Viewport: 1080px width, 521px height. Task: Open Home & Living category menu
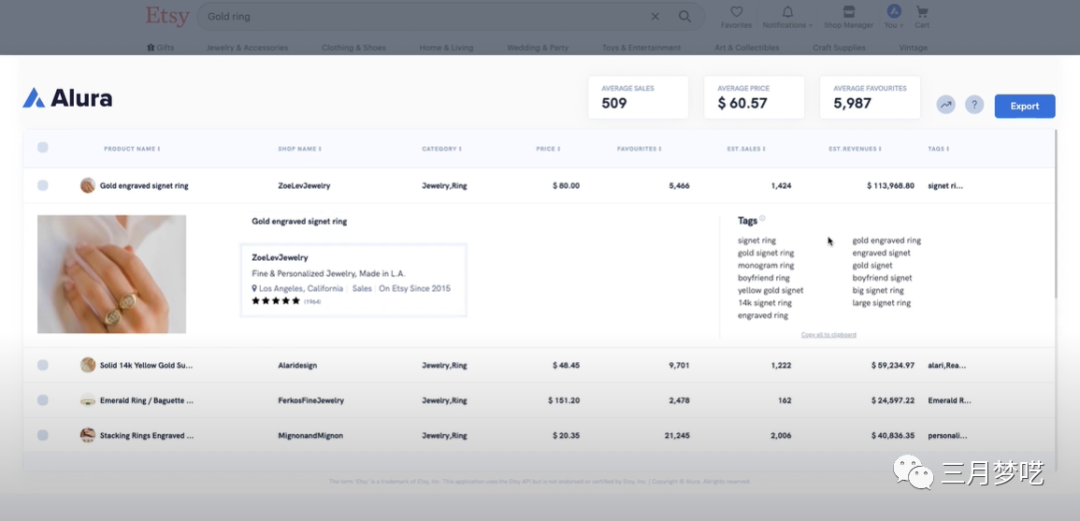point(446,48)
